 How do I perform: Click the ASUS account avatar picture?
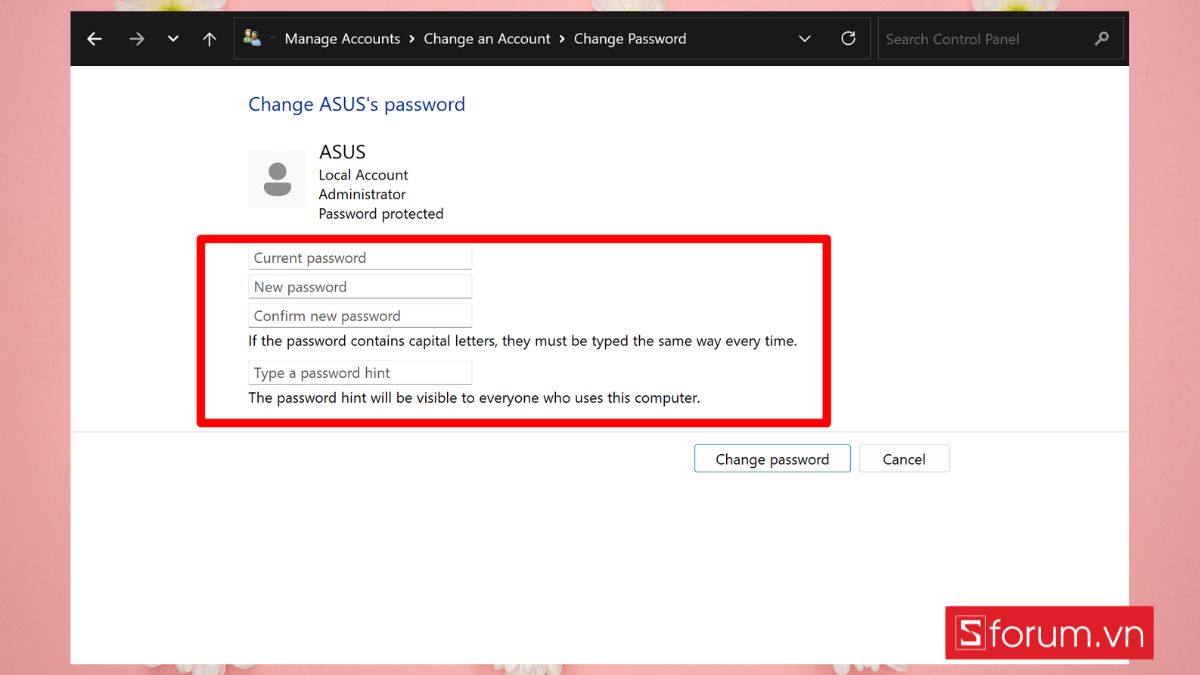(x=277, y=179)
